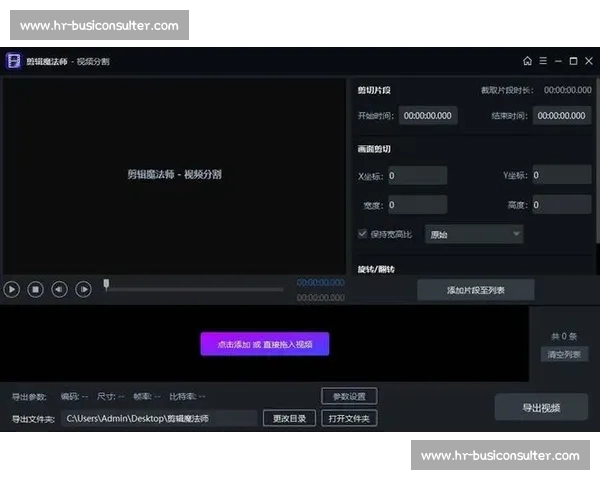Maximize the 剪辑魔法师 window
The image size is (600, 480).
(x=573, y=61)
